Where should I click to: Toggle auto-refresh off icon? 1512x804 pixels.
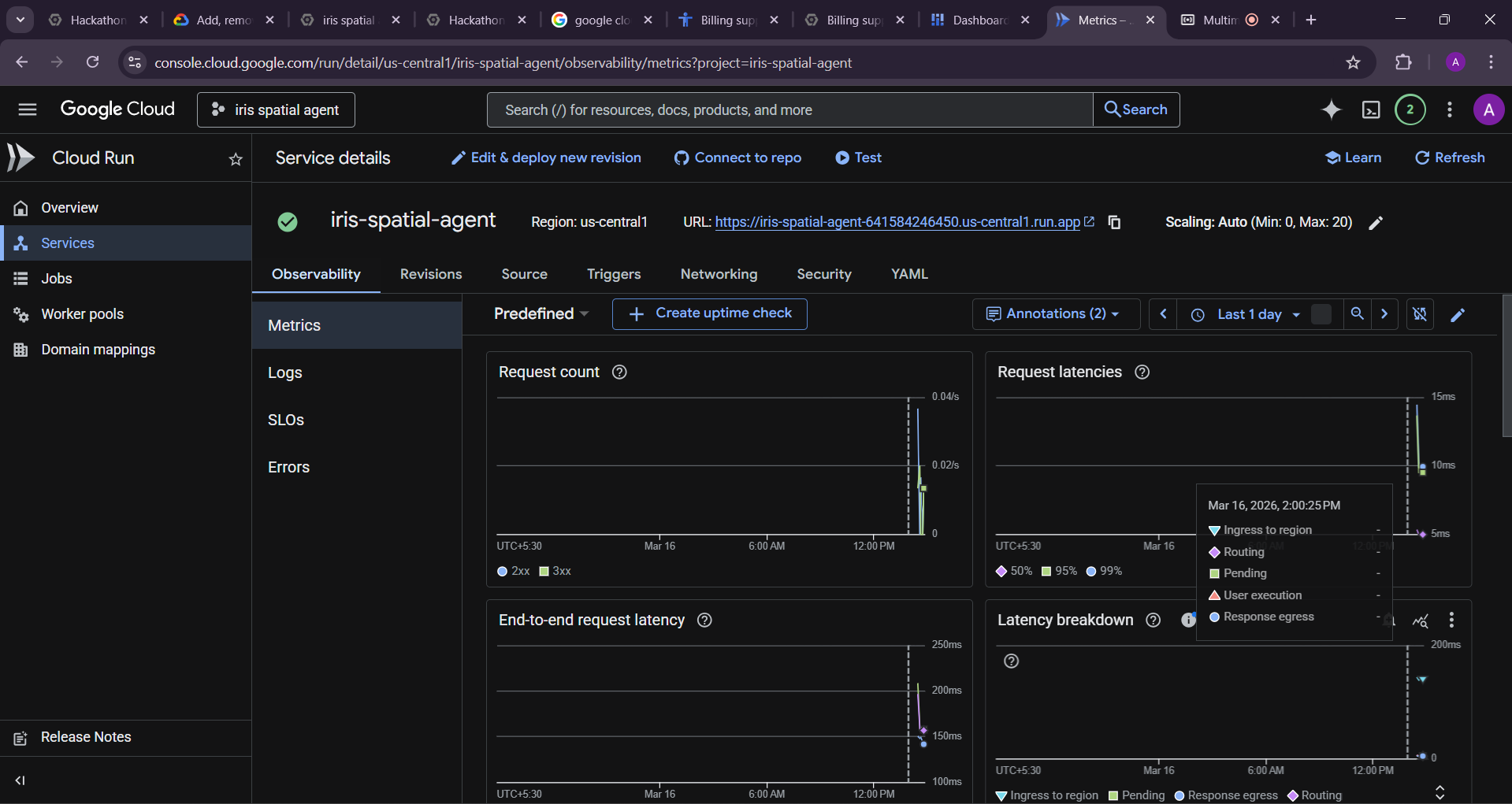tap(1420, 314)
